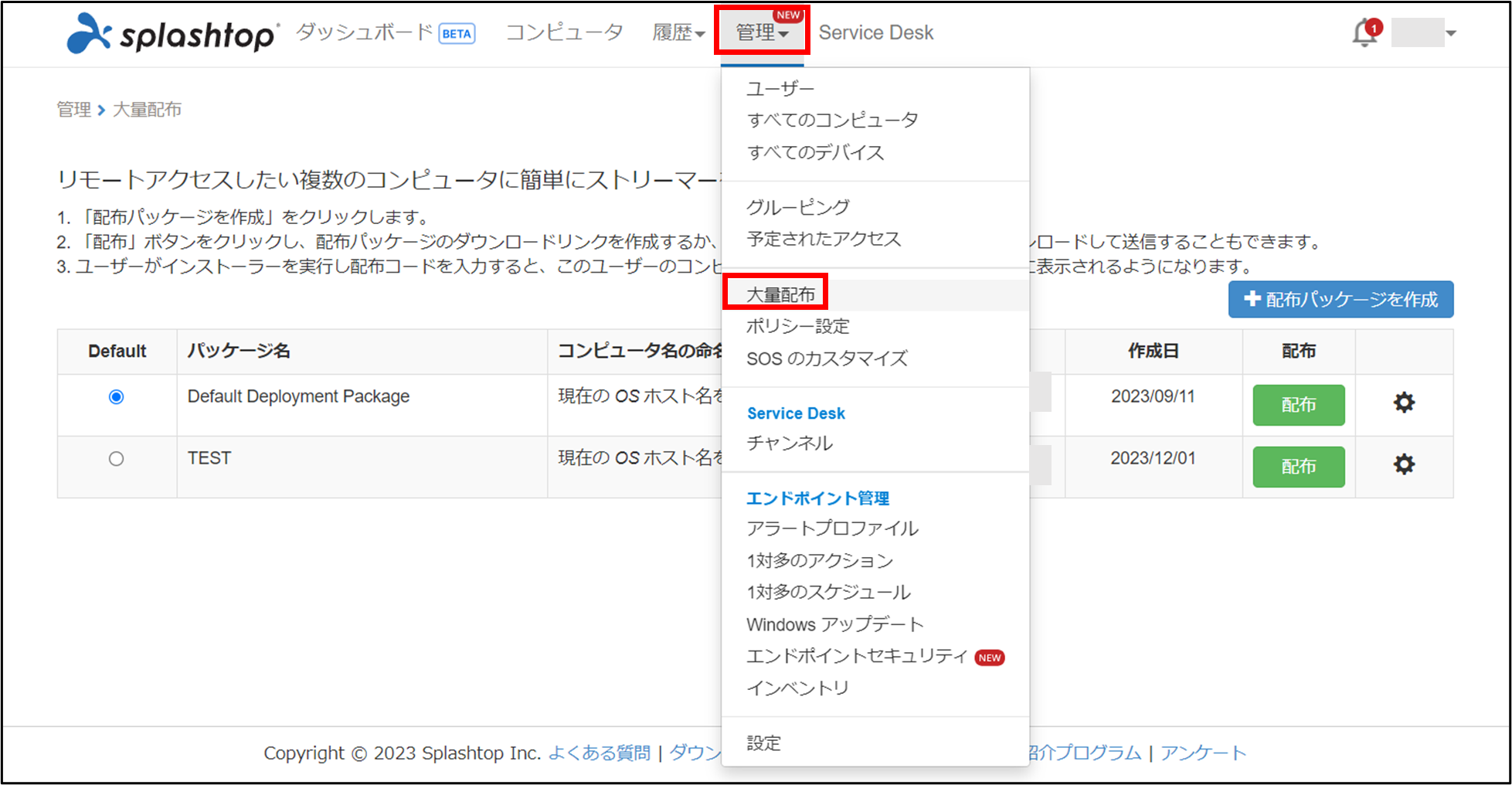Click 配布 button for Default Deployment Package
Image resolution: width=1512 pixels, height=785 pixels.
pos(1298,405)
